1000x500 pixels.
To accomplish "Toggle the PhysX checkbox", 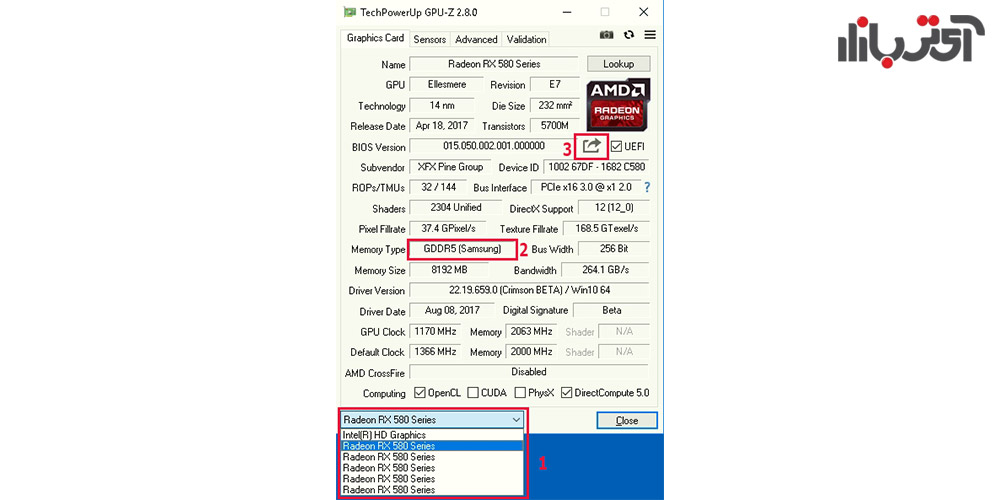I will (x=520, y=393).
